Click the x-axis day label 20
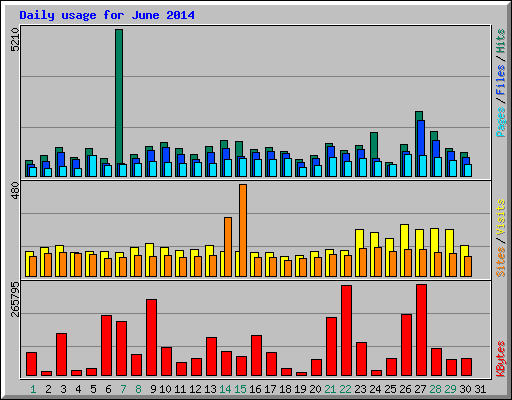Screen dimensions: 512x400 [x=315, y=389]
